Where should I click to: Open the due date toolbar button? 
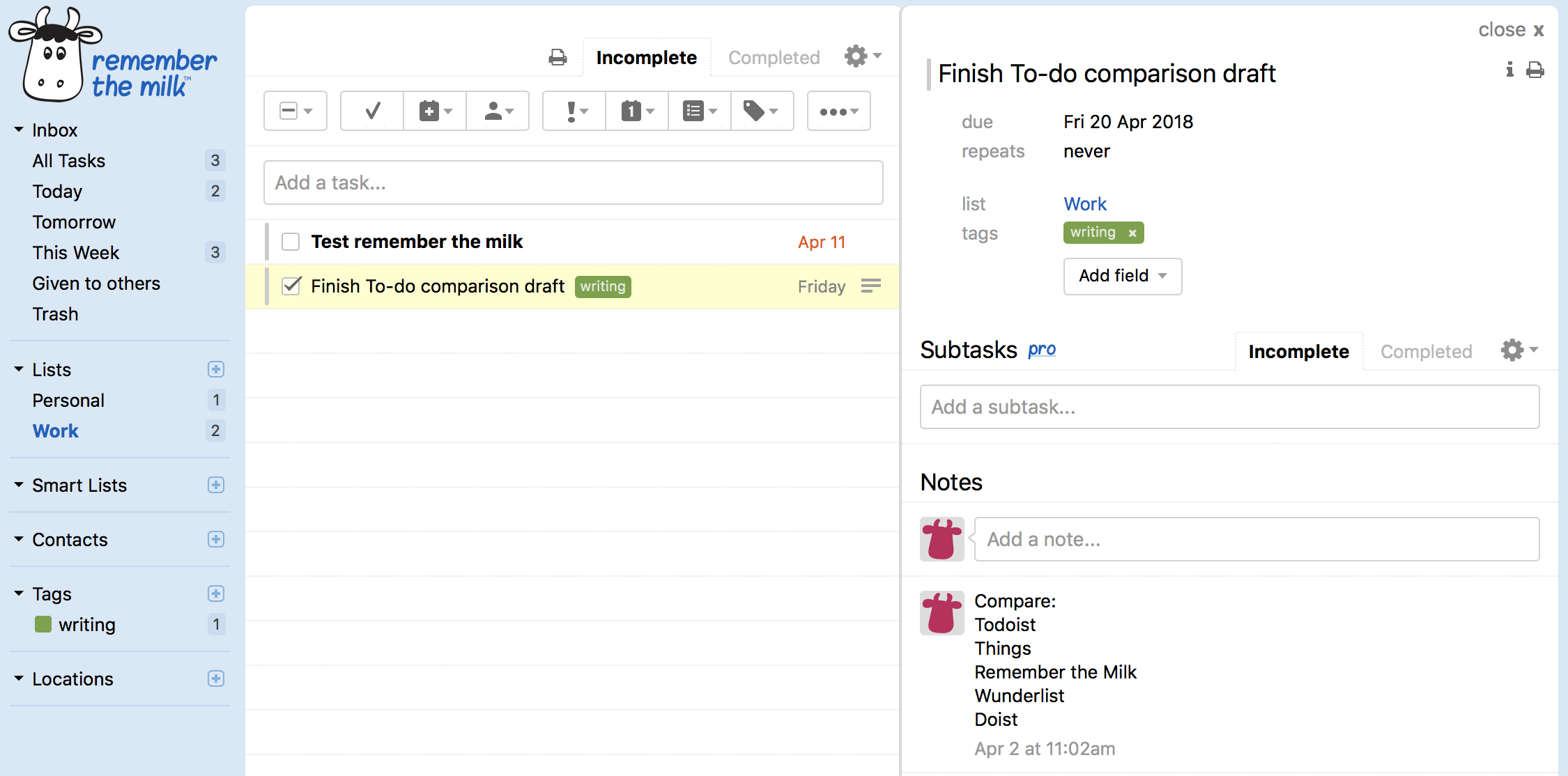click(637, 111)
